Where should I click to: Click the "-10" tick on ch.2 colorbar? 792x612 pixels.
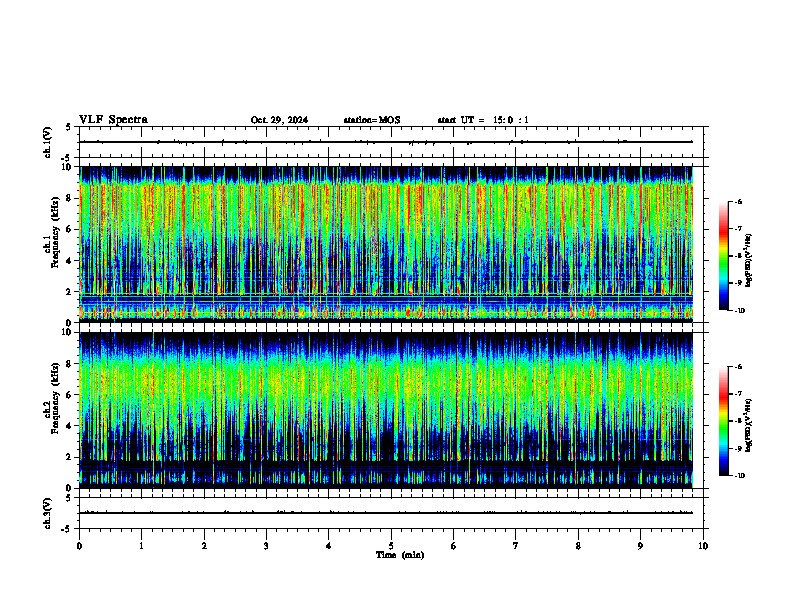tap(739, 476)
